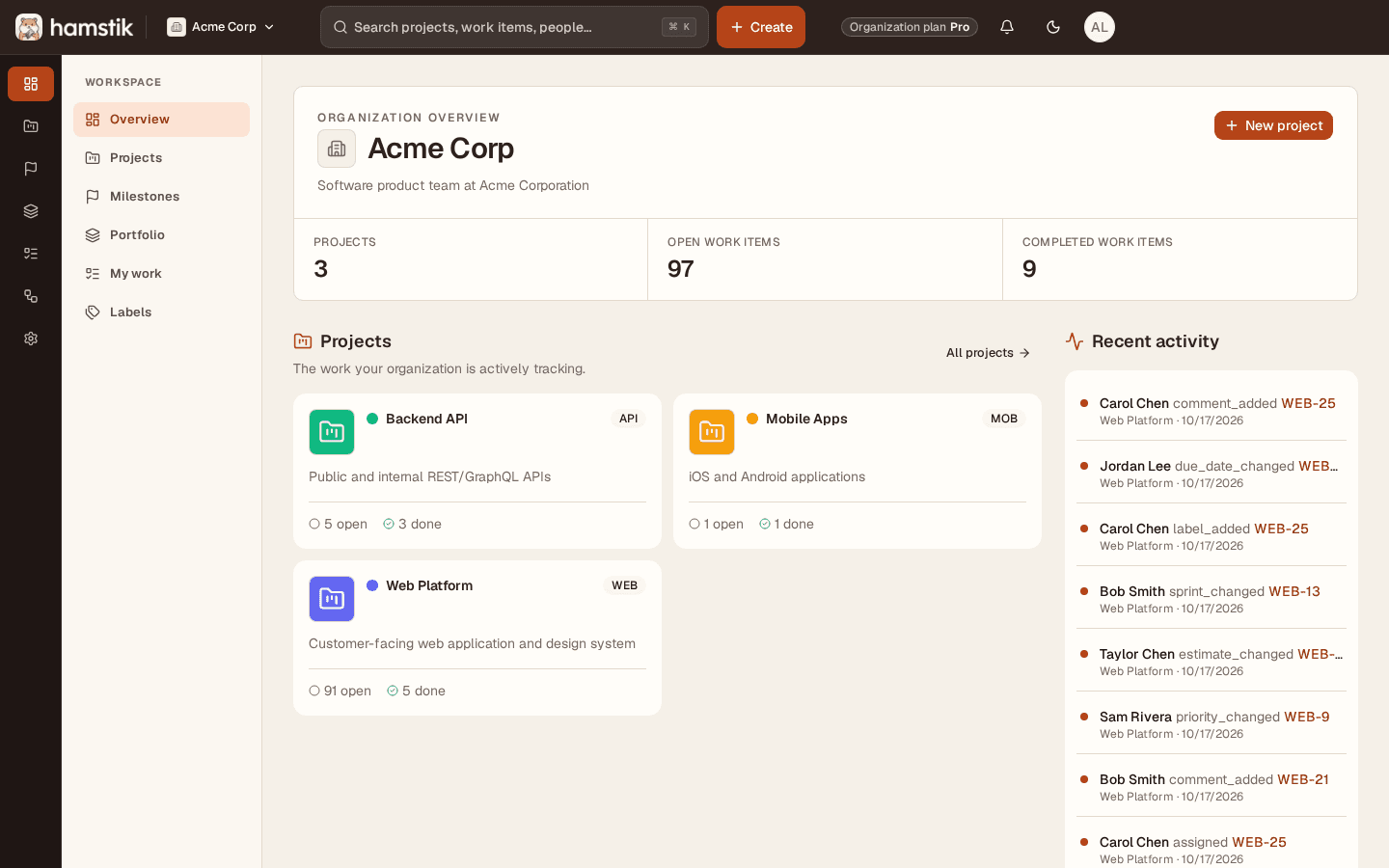Open WEB-21 in Bob Smith comment_added entry
1389x868 pixels.
[1303, 779]
